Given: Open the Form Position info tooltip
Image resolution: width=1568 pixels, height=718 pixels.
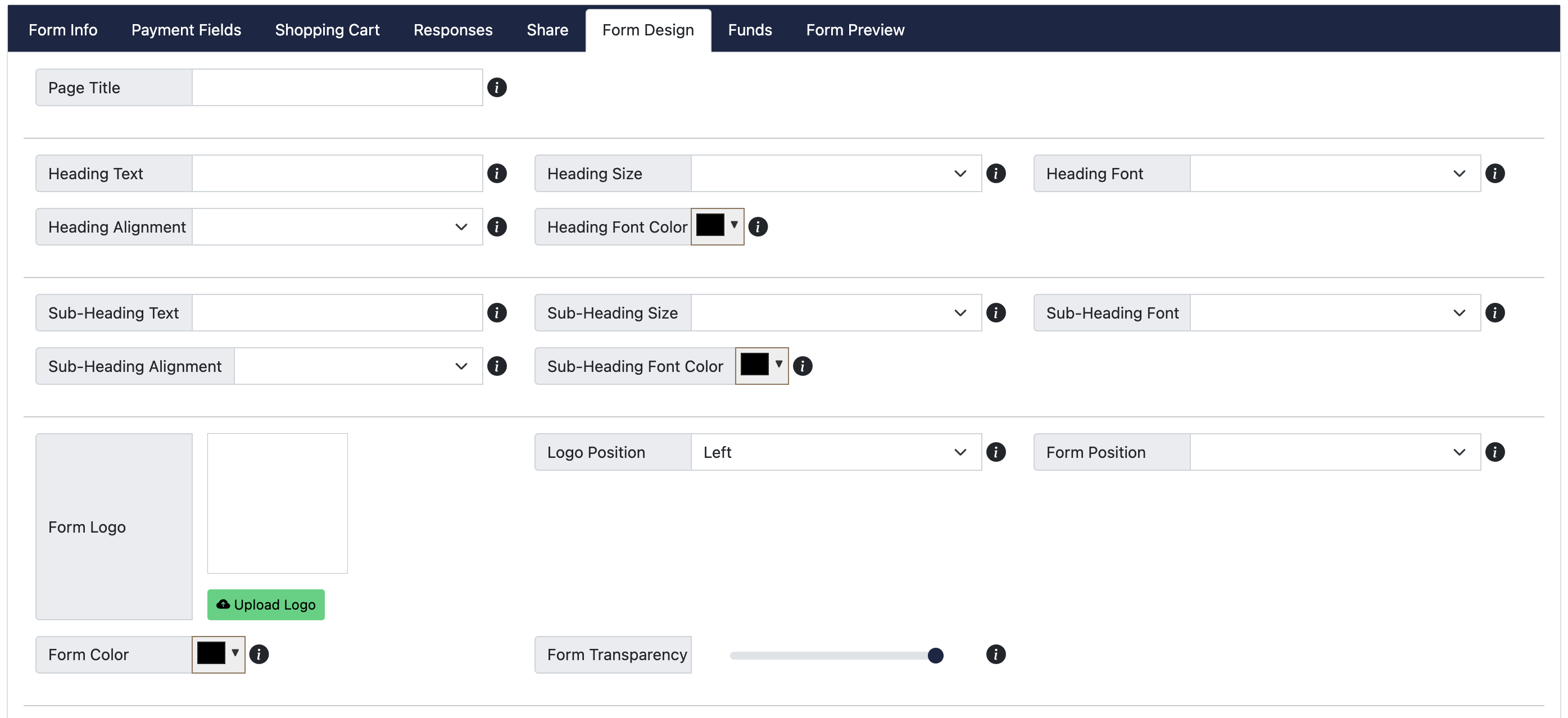Looking at the screenshot, I should tap(1496, 452).
